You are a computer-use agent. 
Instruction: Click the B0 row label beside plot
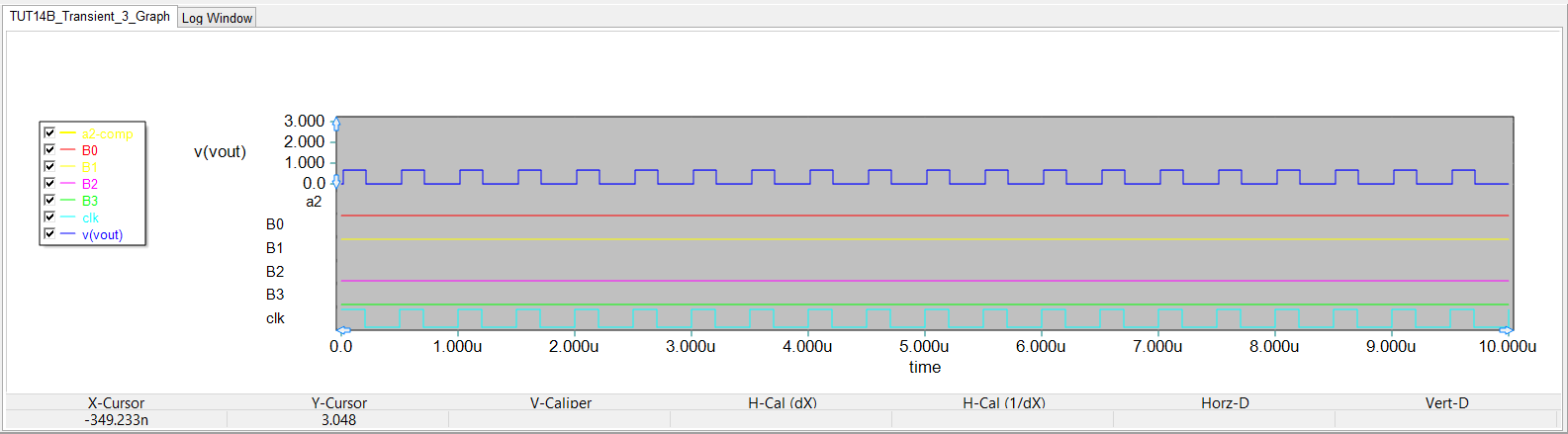(x=275, y=224)
